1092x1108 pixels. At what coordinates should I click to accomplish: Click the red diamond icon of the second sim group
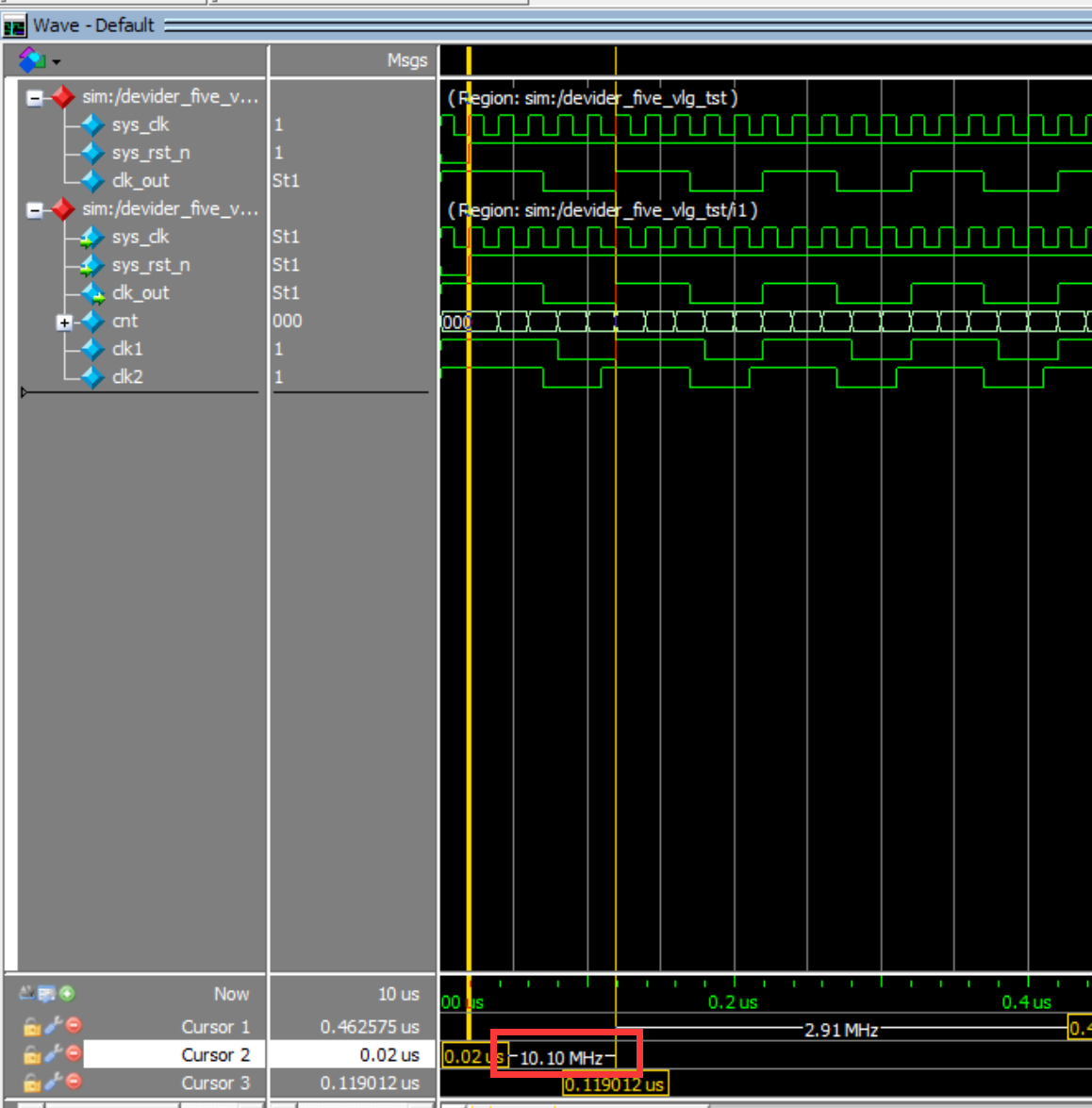[63, 209]
